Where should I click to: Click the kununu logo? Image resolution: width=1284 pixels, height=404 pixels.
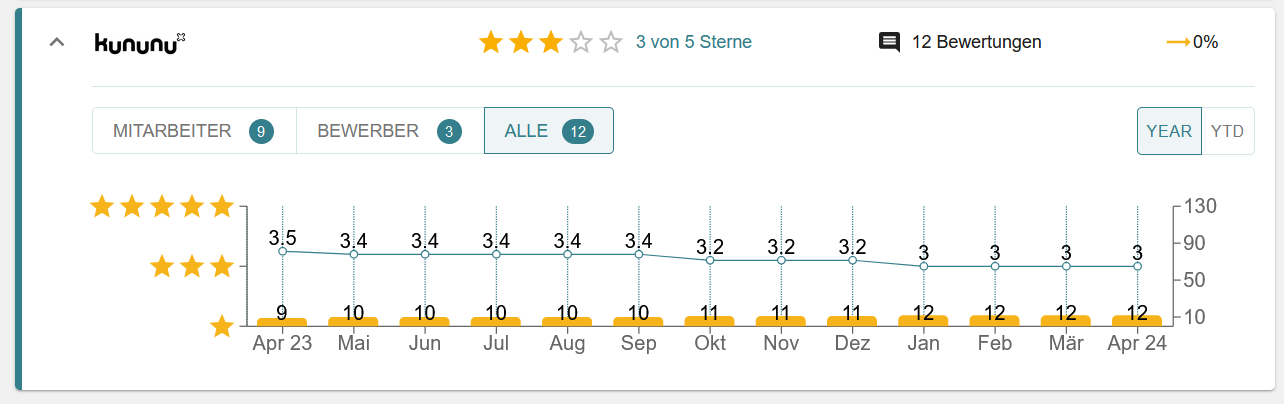coord(140,42)
